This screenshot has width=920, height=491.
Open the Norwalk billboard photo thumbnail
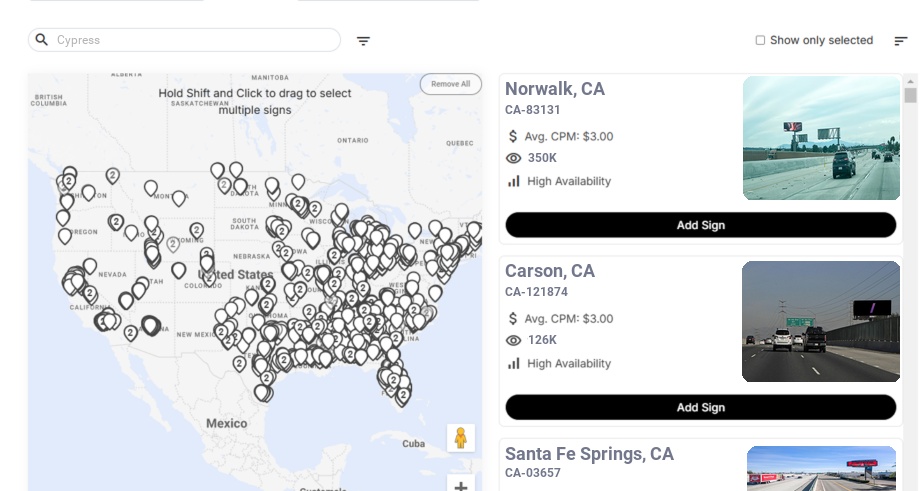[821, 138]
